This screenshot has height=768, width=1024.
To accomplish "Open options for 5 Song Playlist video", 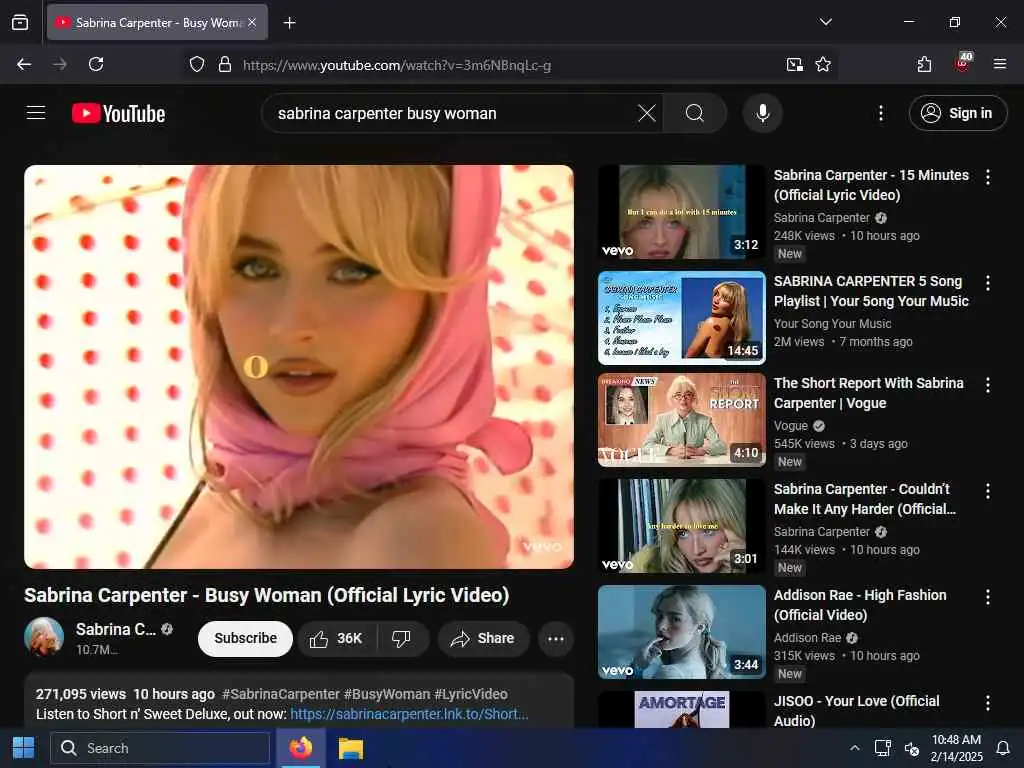I will coord(987,283).
